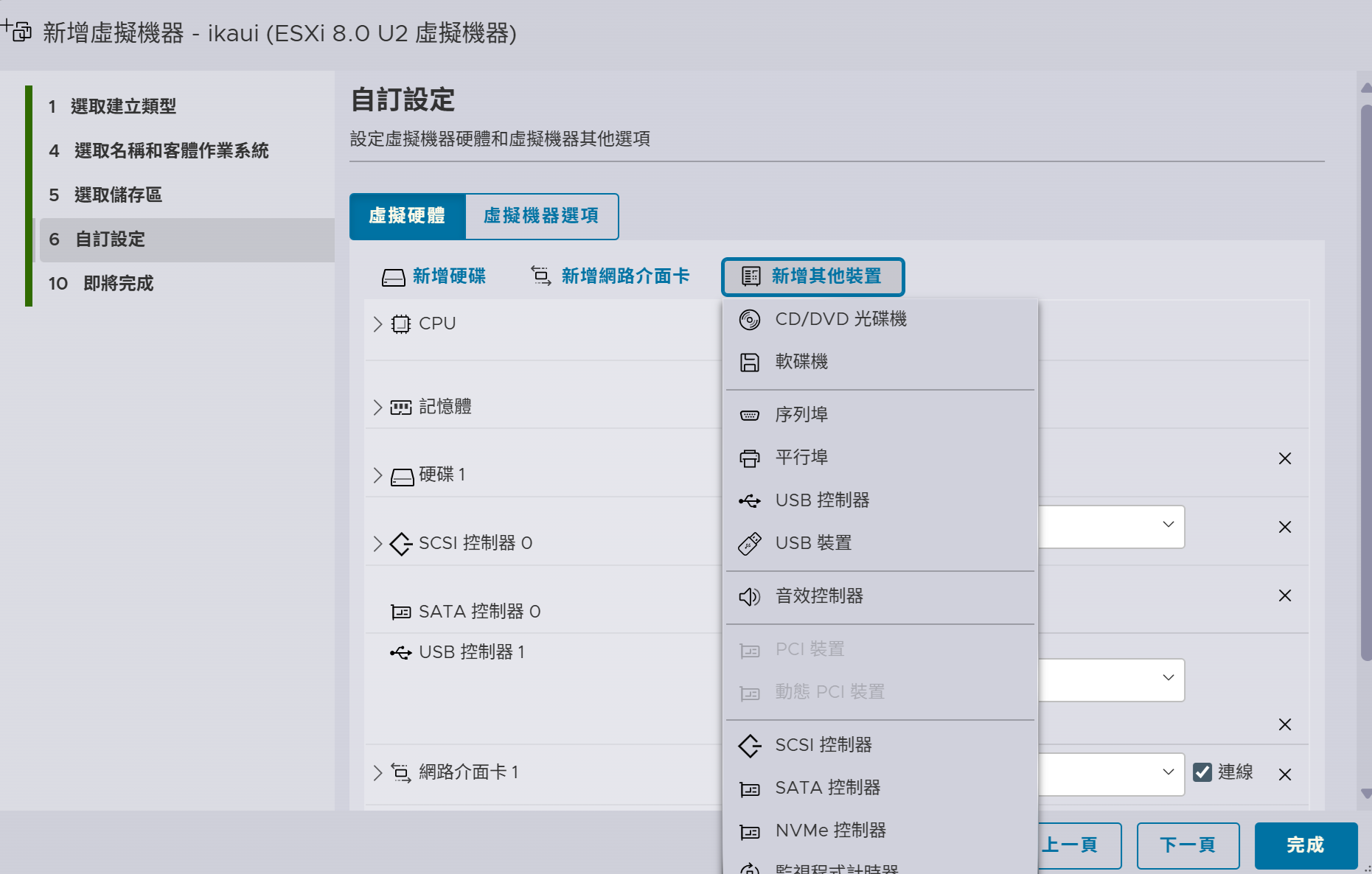Expand the 網路介面卡 1 row
1372x874 pixels.
[377, 772]
